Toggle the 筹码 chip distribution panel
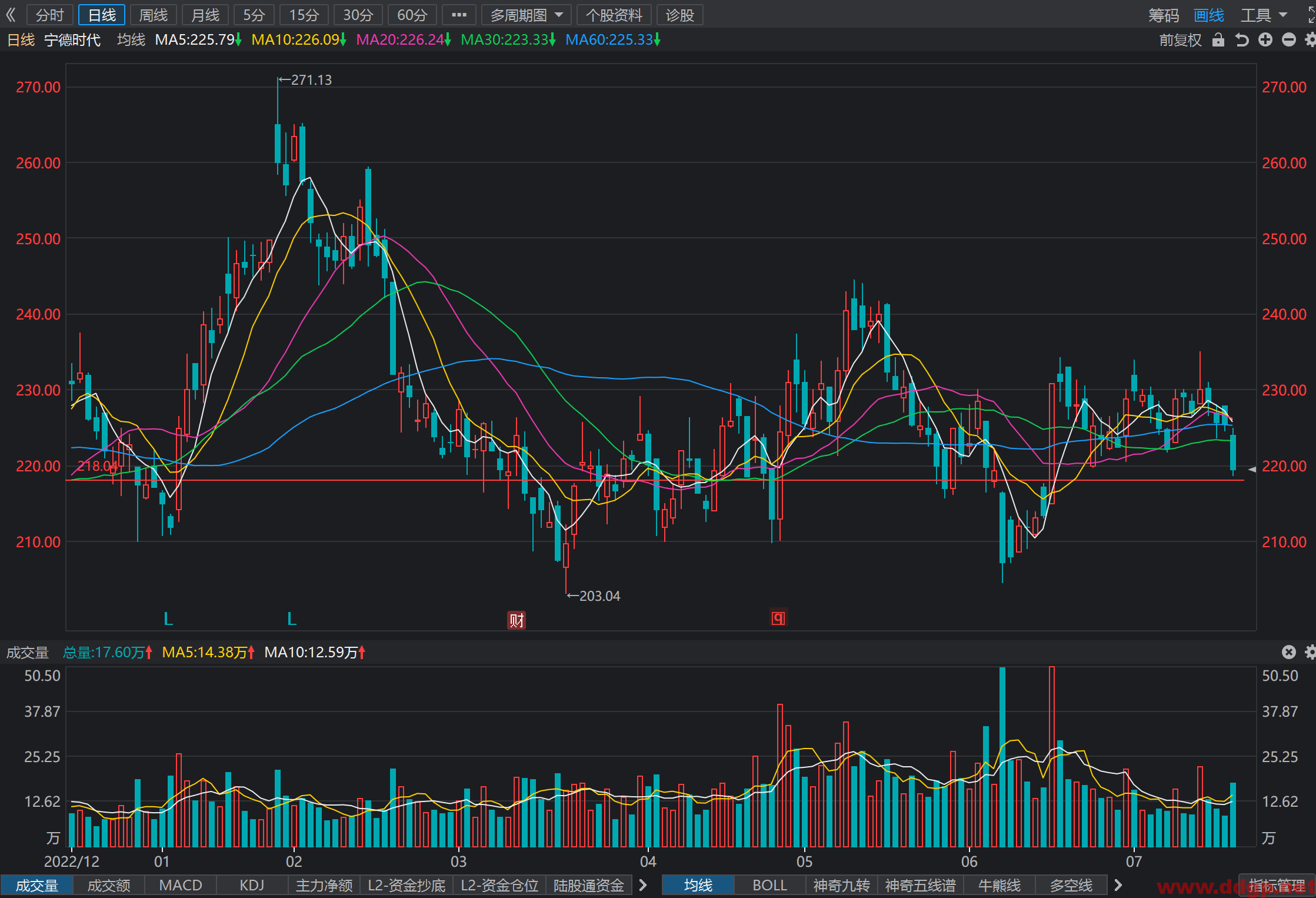Viewport: 1316px width, 898px height. click(x=1164, y=15)
